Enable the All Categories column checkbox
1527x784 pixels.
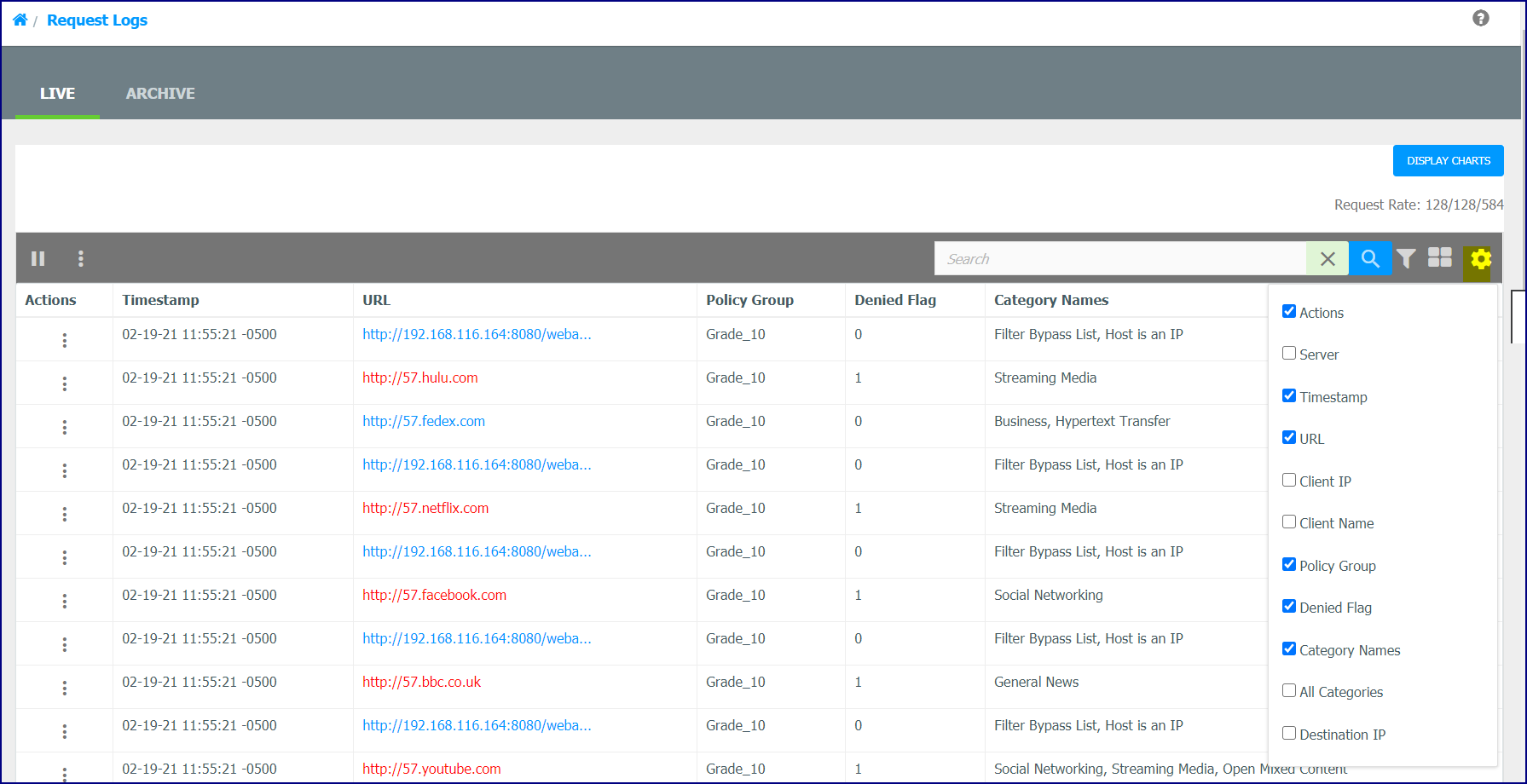tap(1289, 691)
